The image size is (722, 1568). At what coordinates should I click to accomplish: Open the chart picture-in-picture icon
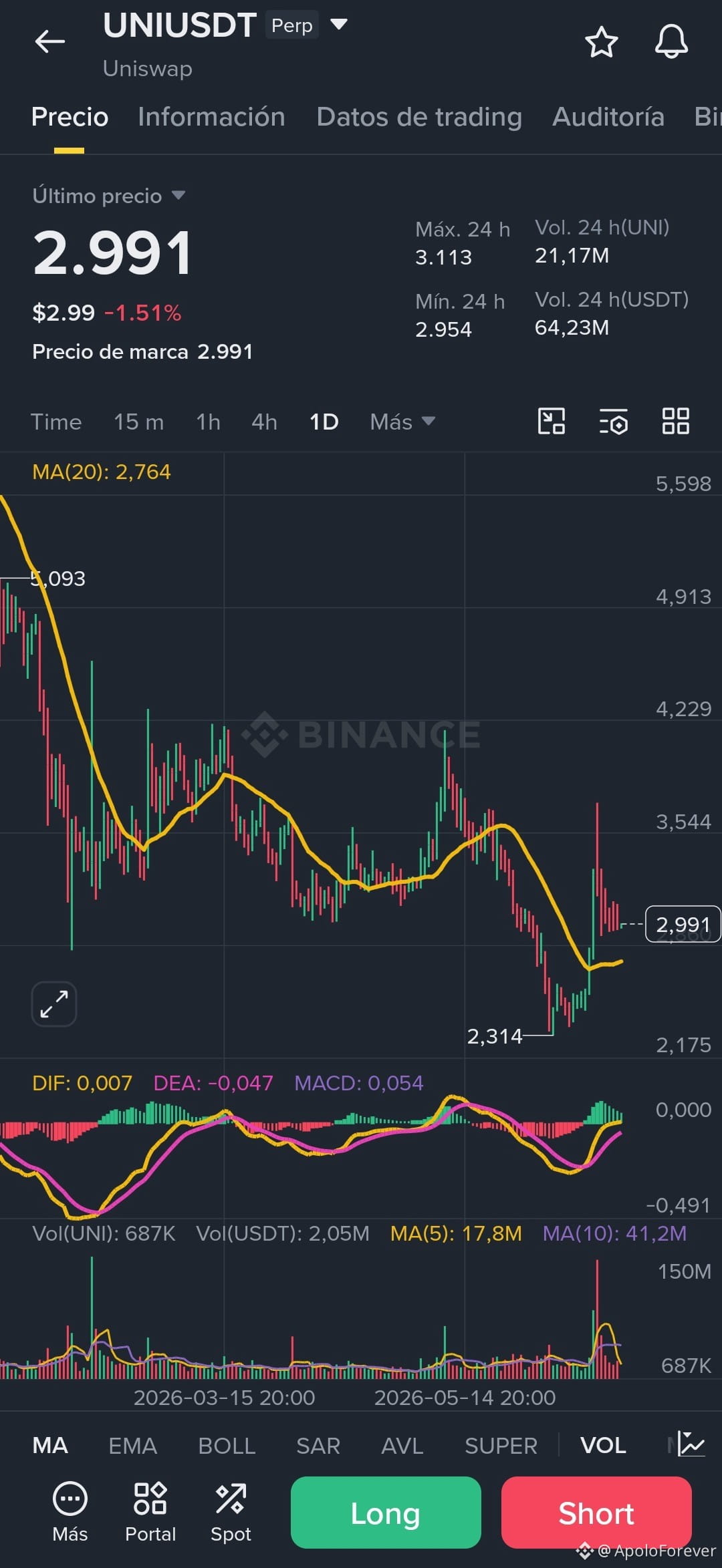coord(552,422)
